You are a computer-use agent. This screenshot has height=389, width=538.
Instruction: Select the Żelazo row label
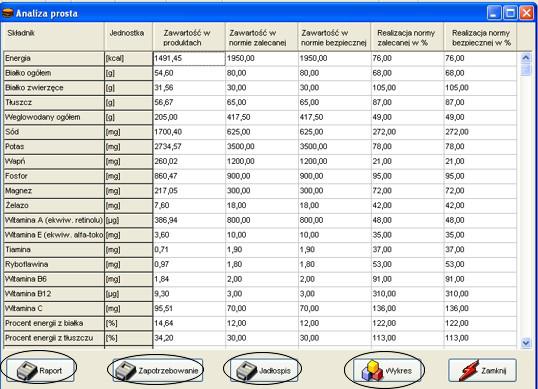tap(54, 205)
